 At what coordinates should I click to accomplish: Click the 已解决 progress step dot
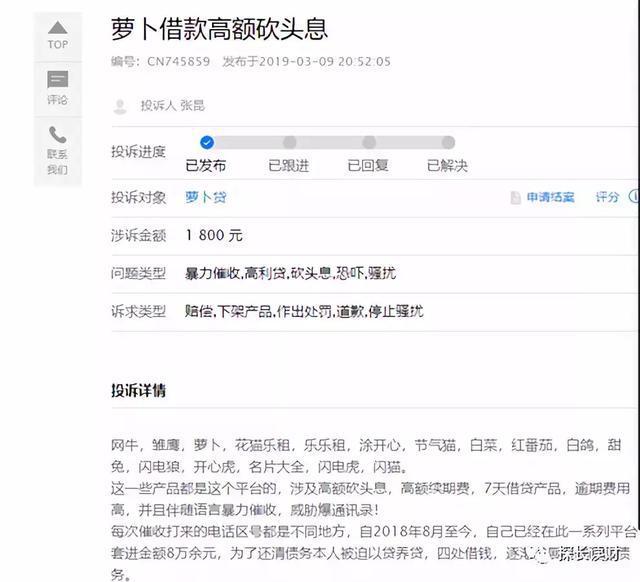click(448, 142)
